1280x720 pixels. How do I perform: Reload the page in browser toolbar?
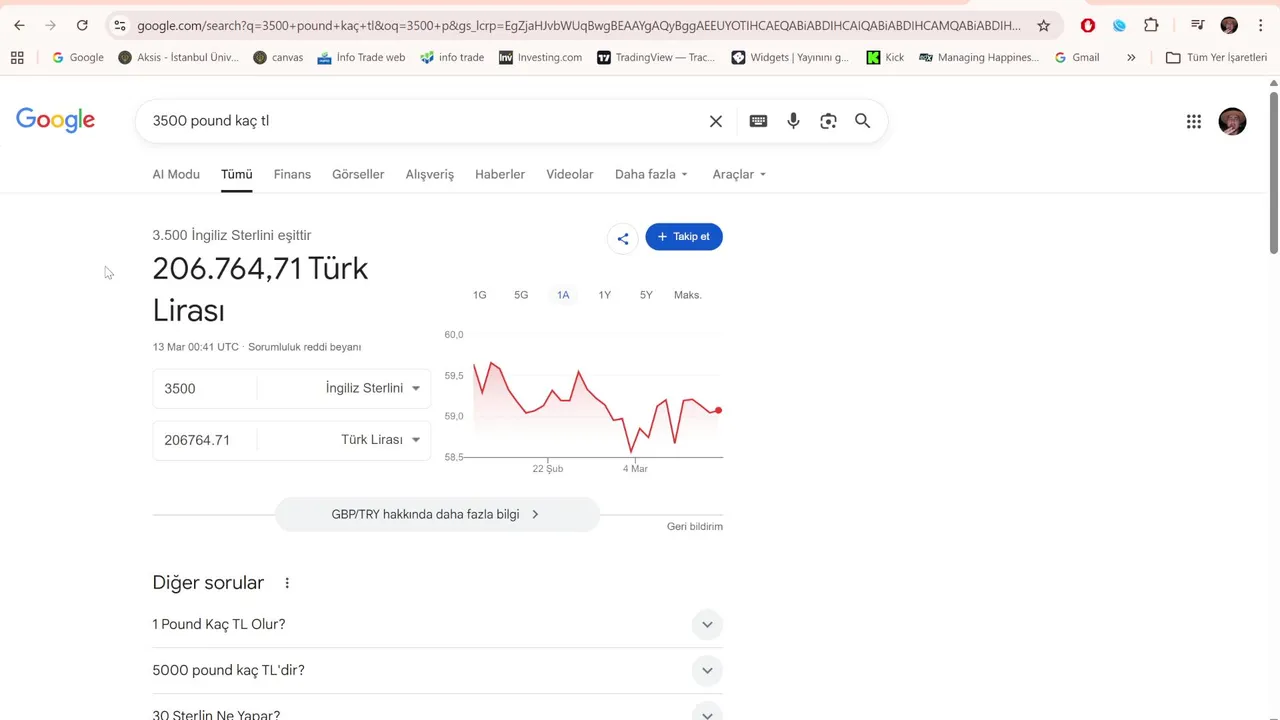pyautogui.click(x=82, y=26)
